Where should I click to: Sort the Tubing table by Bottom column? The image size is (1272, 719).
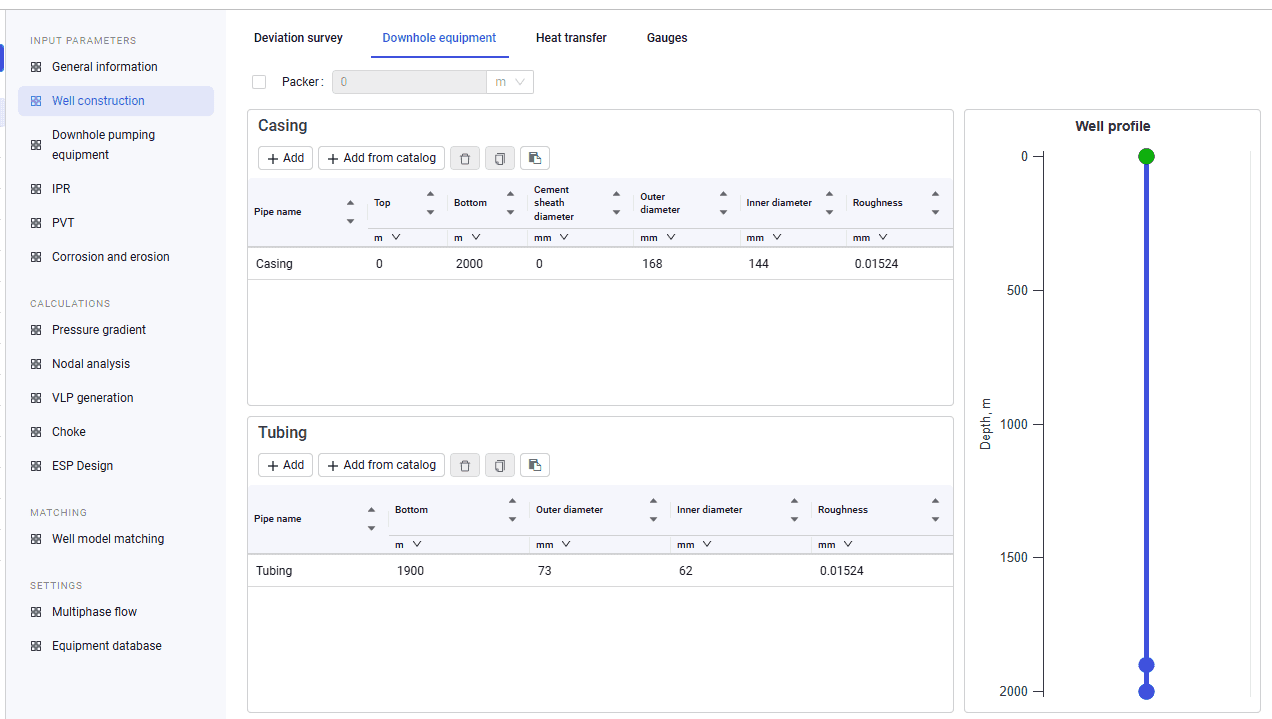512,510
